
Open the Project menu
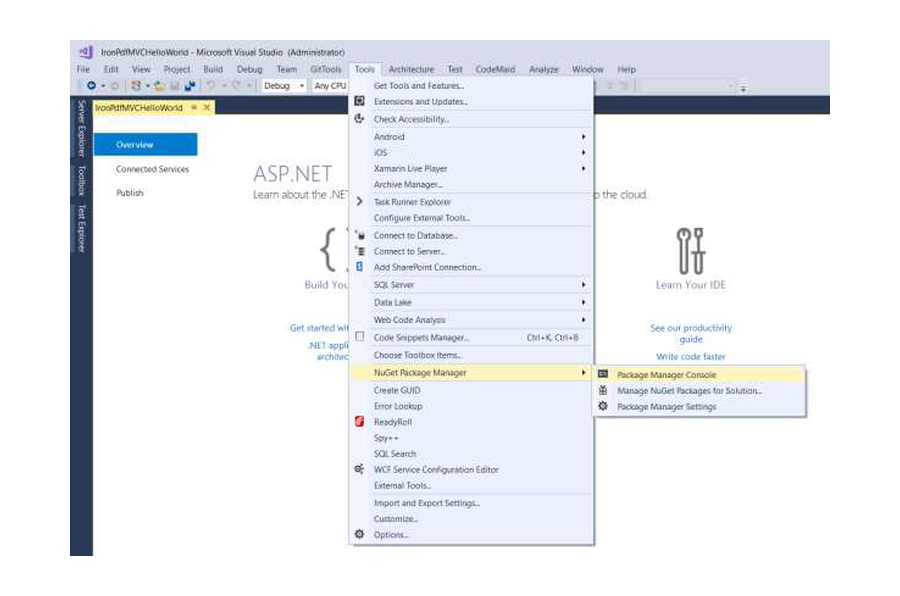(x=176, y=69)
